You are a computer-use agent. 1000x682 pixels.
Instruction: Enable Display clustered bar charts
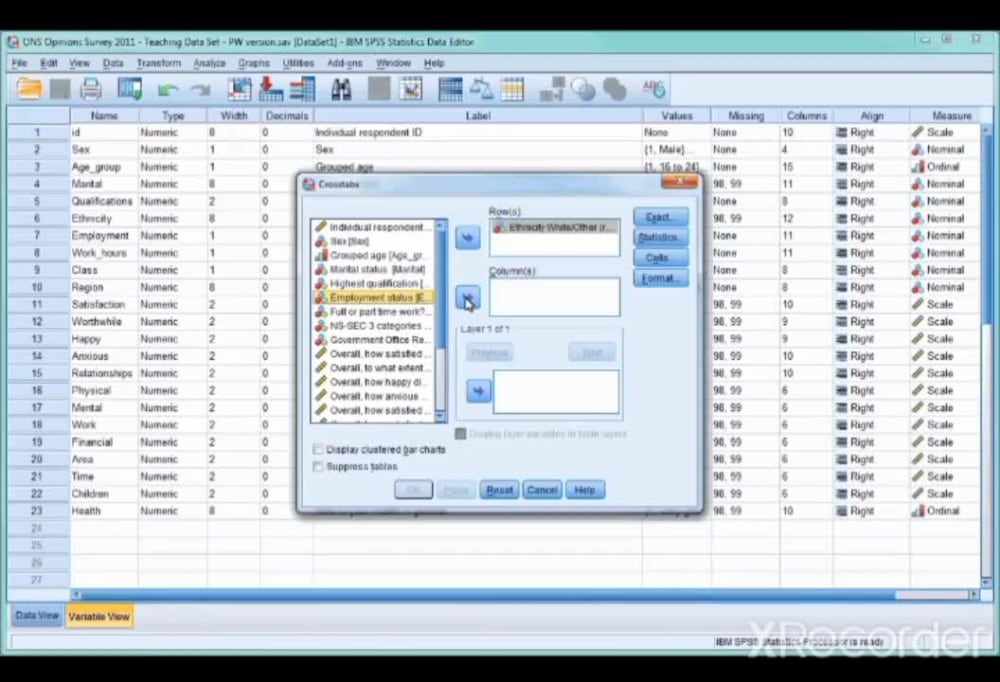(x=318, y=449)
